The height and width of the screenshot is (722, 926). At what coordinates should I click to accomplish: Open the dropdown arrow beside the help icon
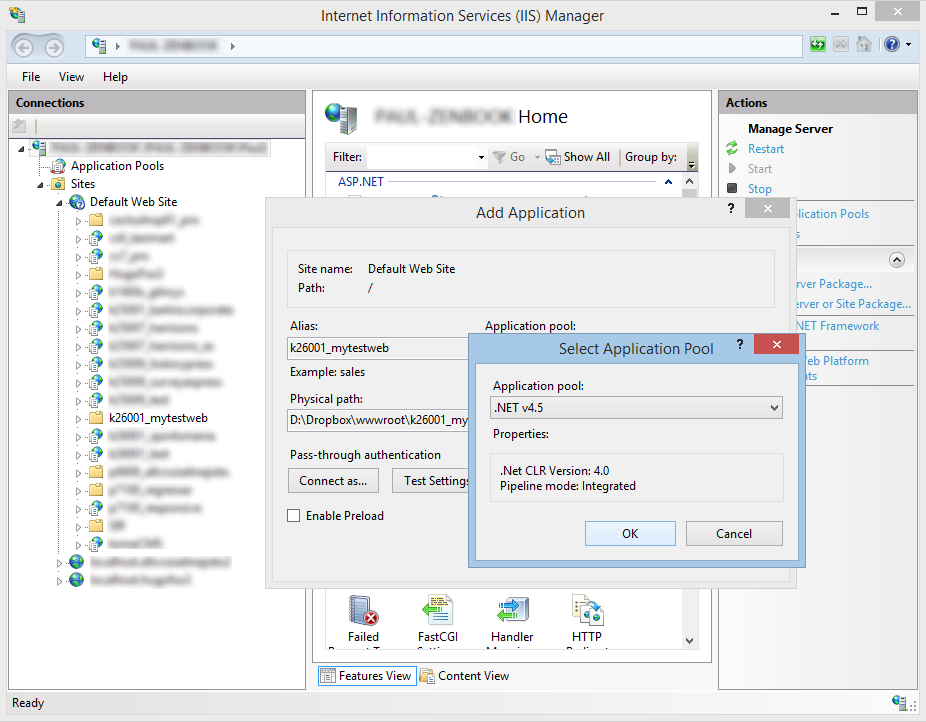[908, 44]
